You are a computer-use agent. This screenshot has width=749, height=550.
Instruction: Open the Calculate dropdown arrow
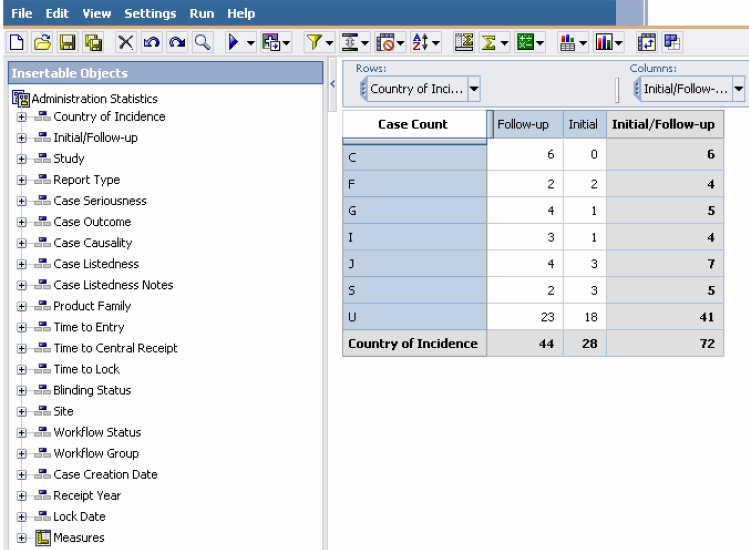(x=540, y=43)
